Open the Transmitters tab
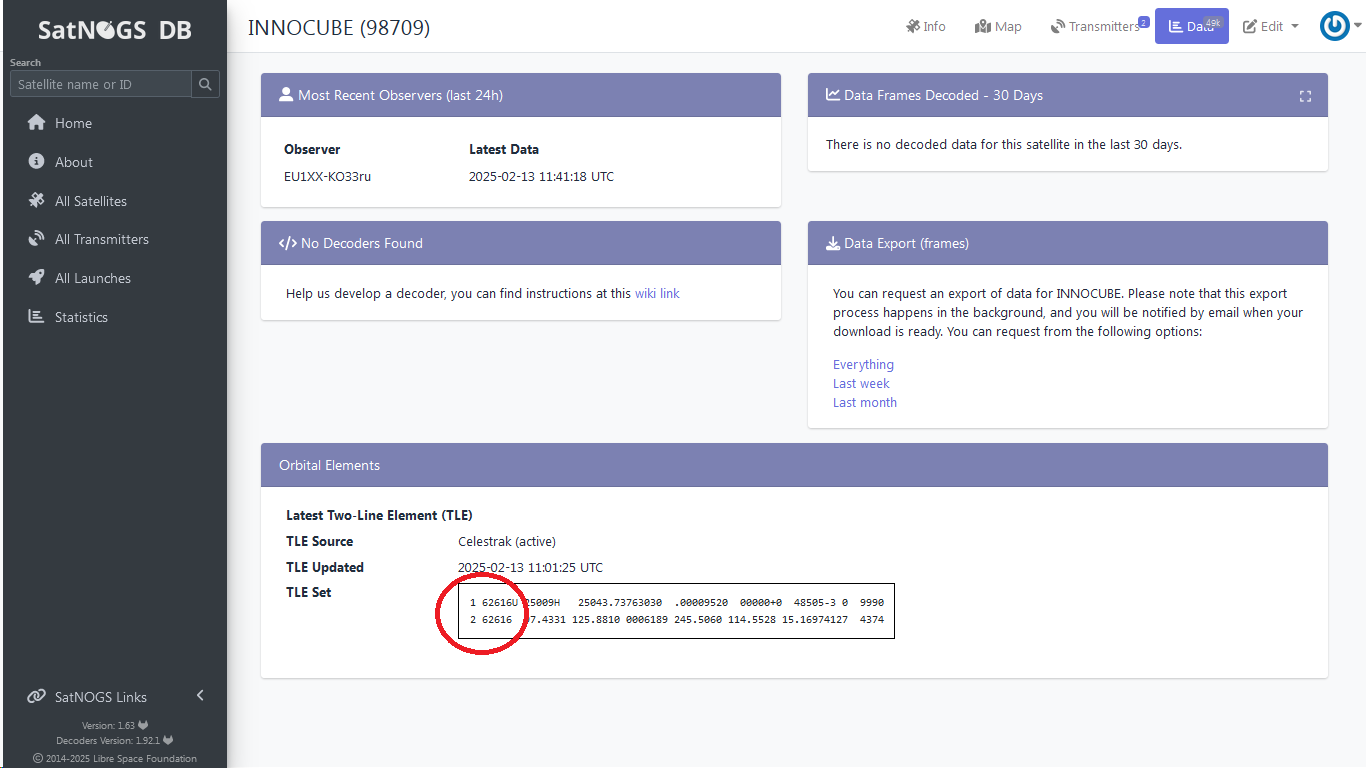Image resolution: width=1366 pixels, height=768 pixels. coord(1096,27)
